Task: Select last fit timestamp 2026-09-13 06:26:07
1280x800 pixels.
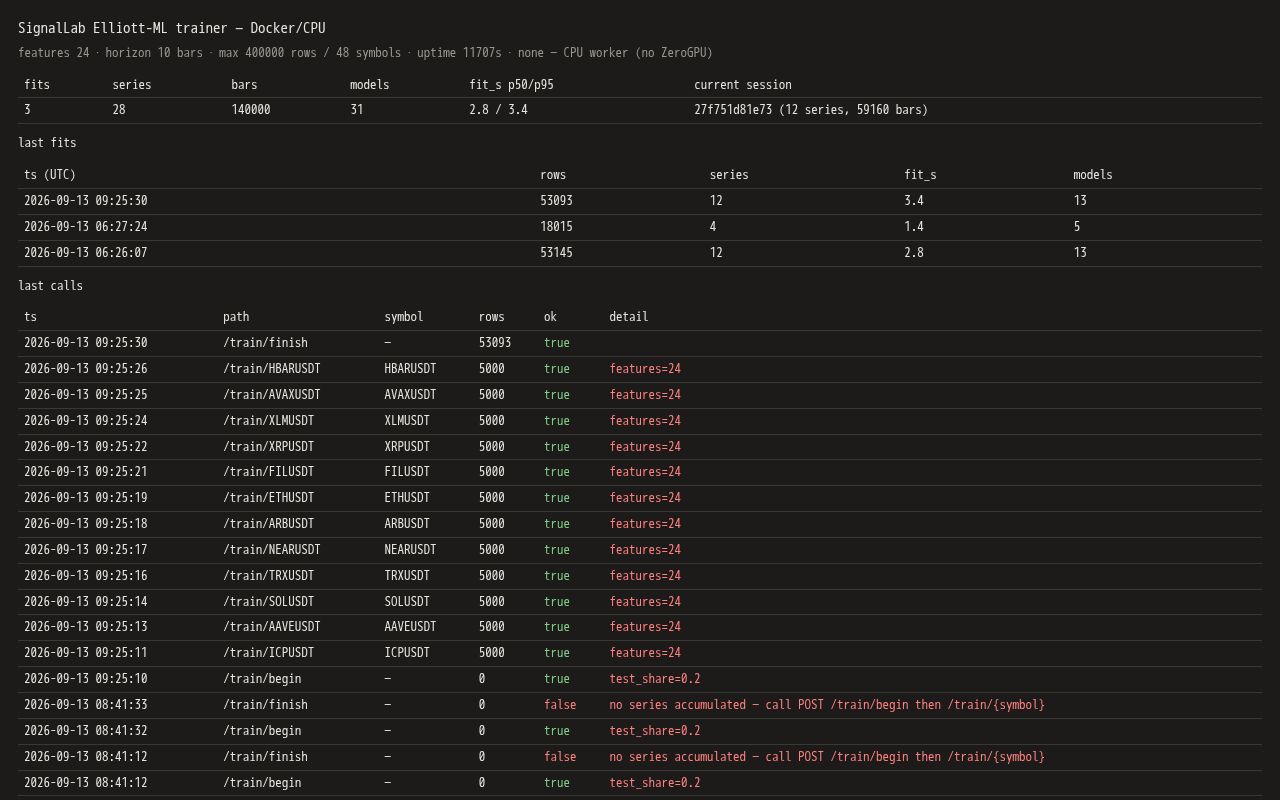Action: click(86, 253)
